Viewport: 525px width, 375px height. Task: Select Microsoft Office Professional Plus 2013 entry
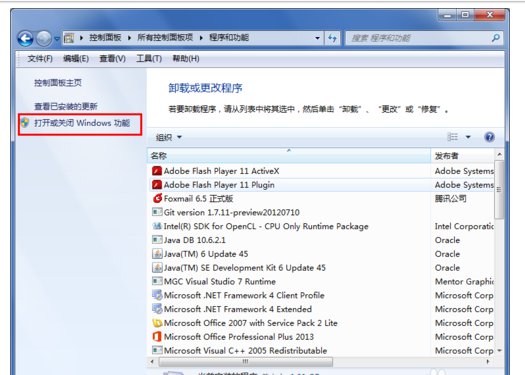pos(321,336)
